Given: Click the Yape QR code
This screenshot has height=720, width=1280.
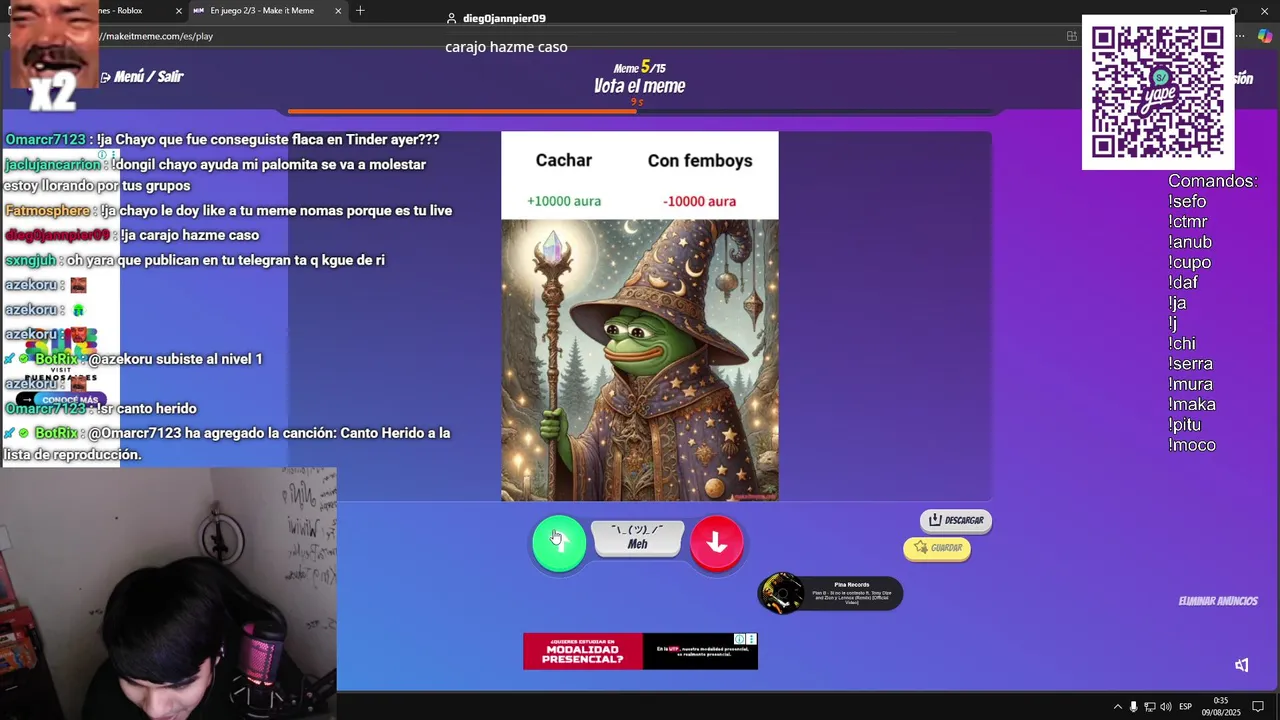Looking at the screenshot, I should 1158,92.
